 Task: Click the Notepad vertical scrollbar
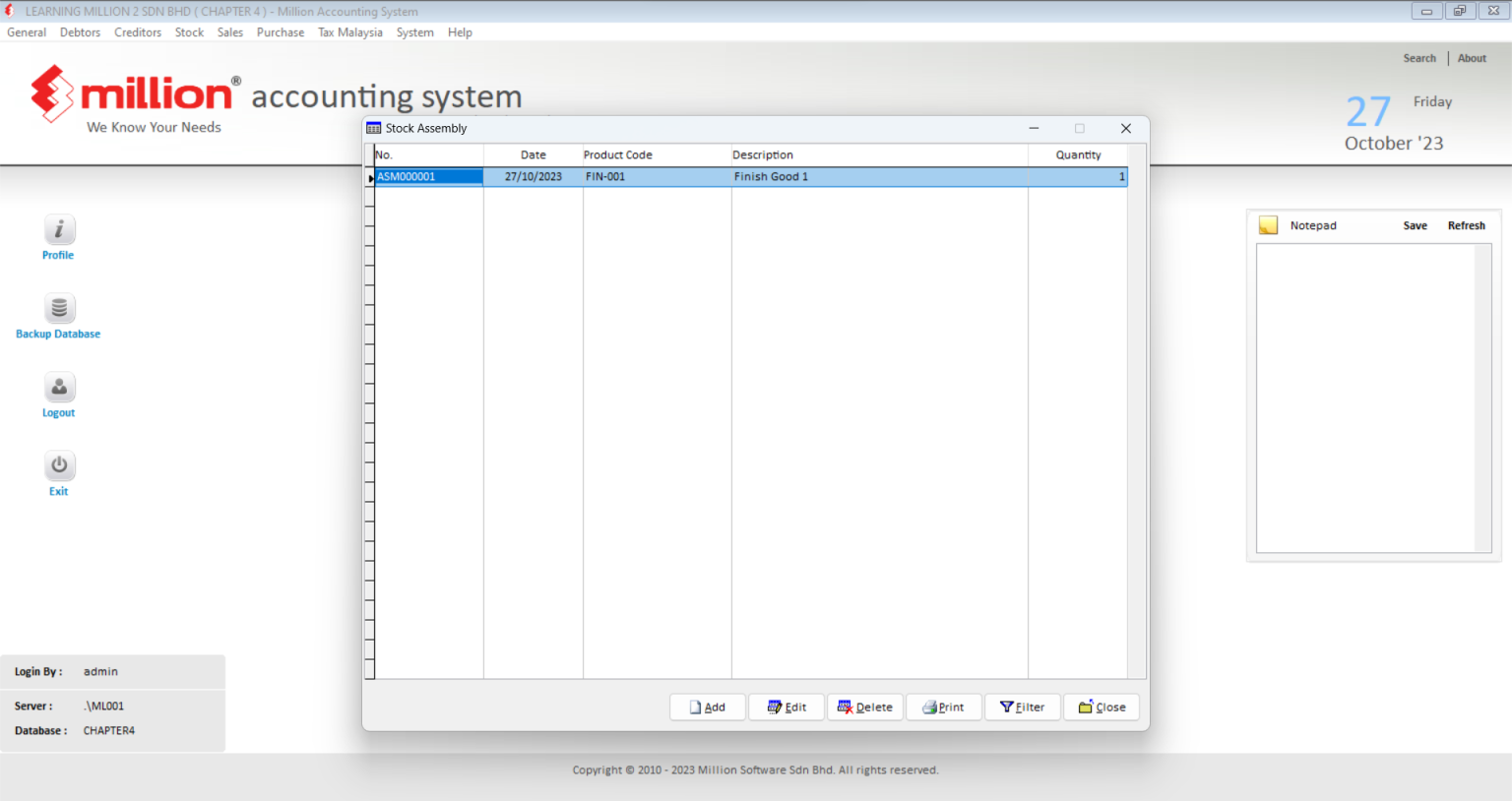coord(1482,398)
